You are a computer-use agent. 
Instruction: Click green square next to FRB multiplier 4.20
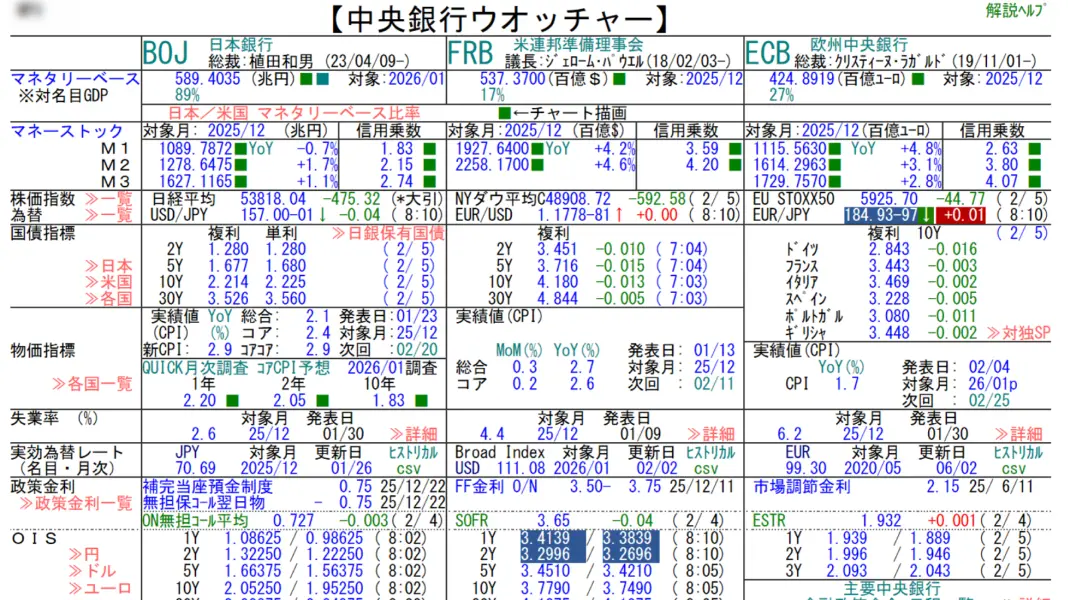tap(735, 165)
